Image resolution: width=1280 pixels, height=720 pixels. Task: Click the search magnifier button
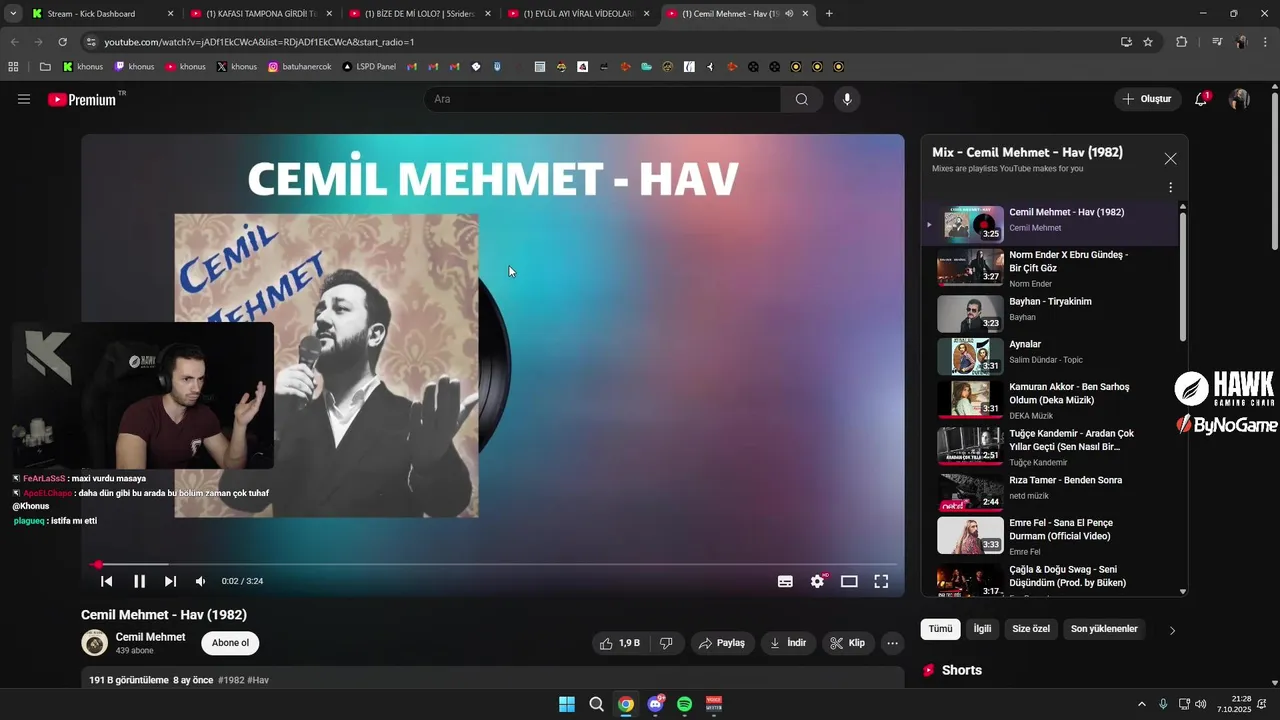coord(802,99)
